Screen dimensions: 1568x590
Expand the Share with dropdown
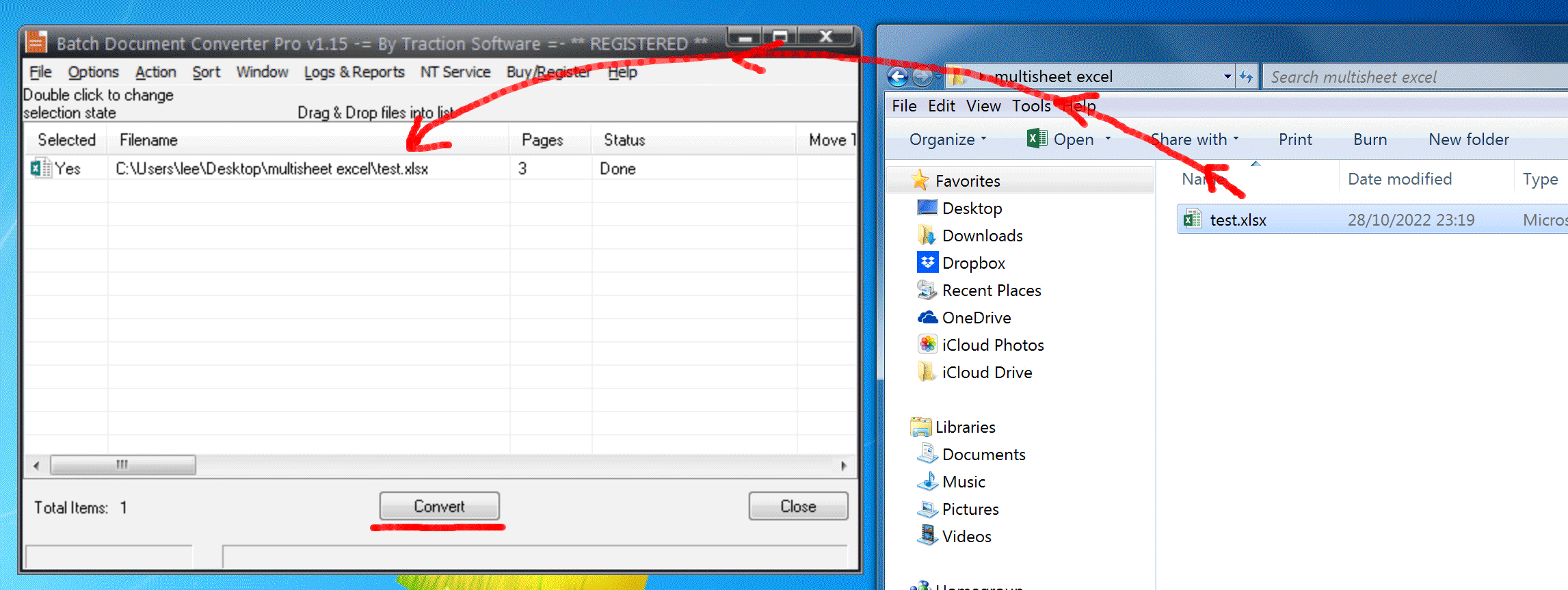(x=1195, y=139)
